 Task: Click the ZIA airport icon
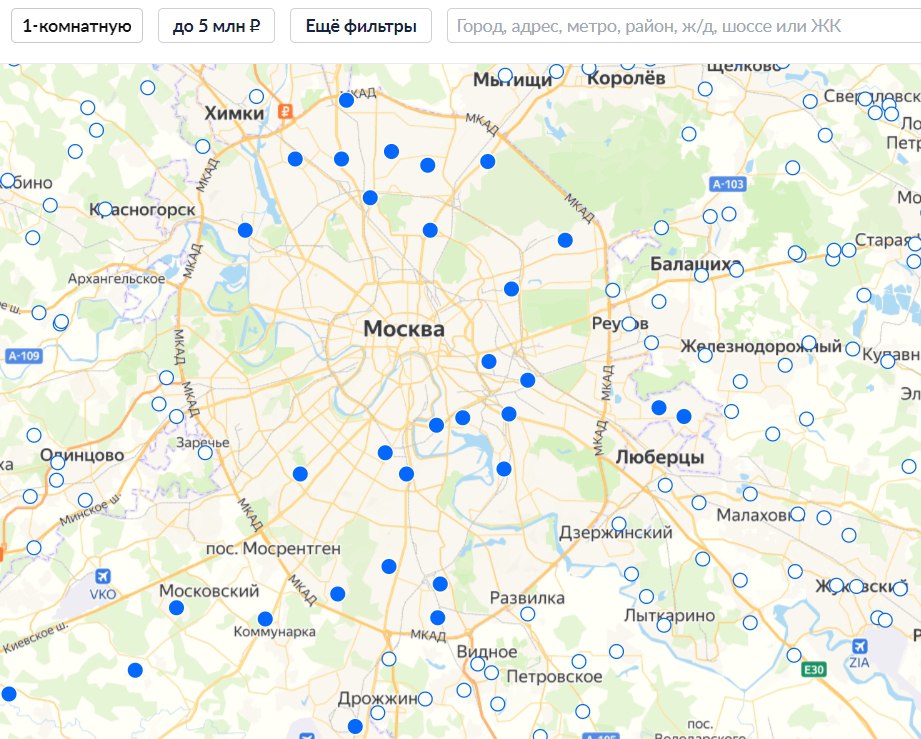click(859, 647)
